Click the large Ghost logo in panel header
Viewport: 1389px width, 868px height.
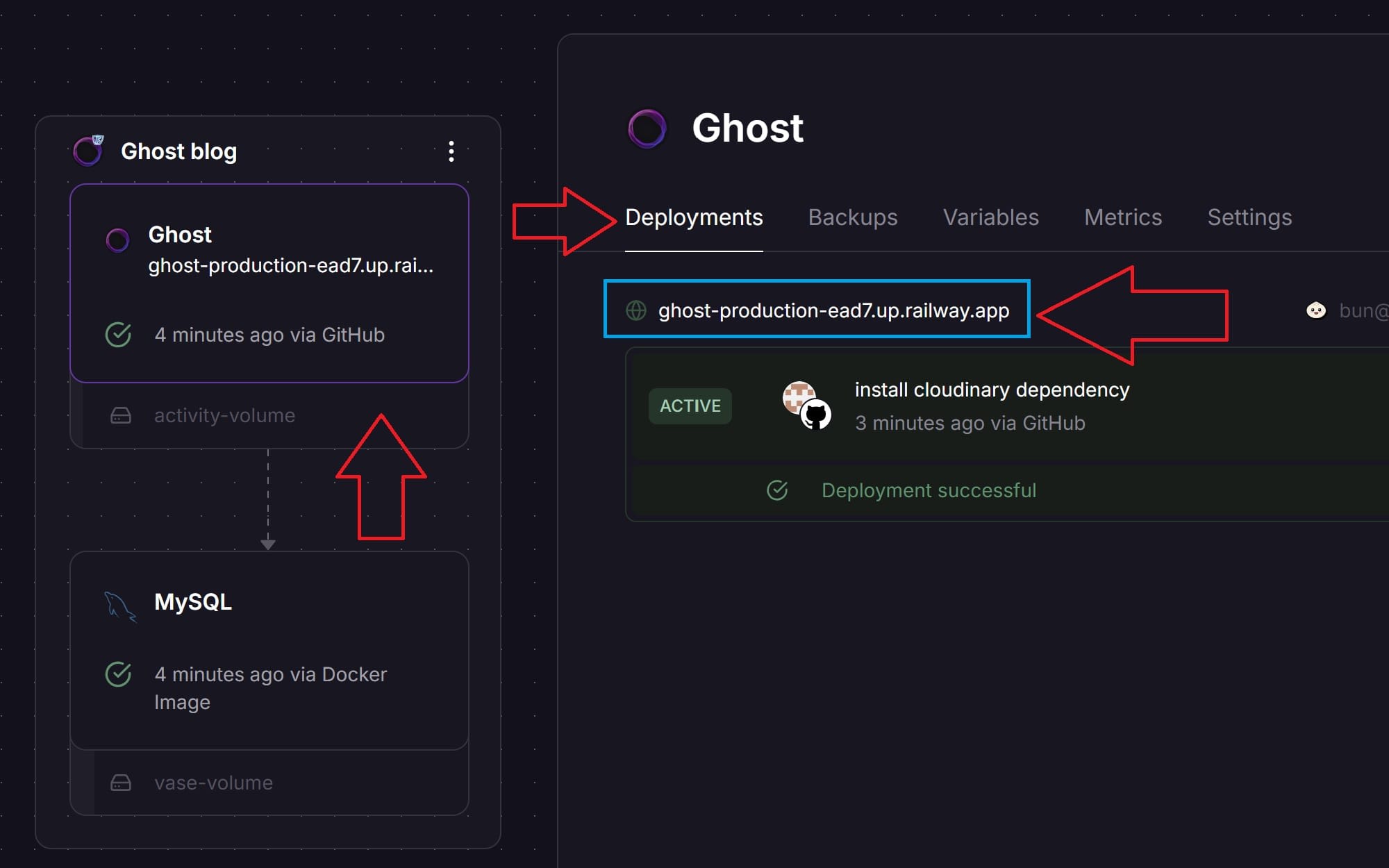[647, 128]
